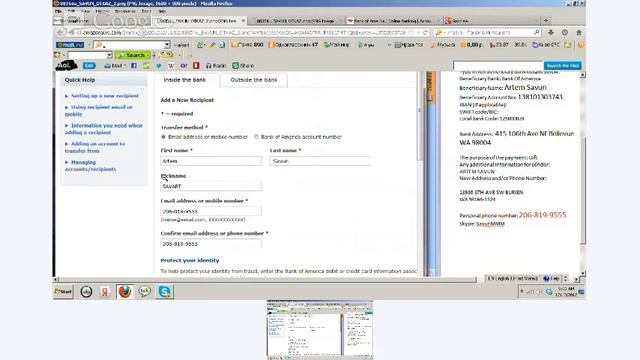Switch to the Bank of America Online Banking tab
This screenshot has width=640, height=360.
[x=393, y=20]
